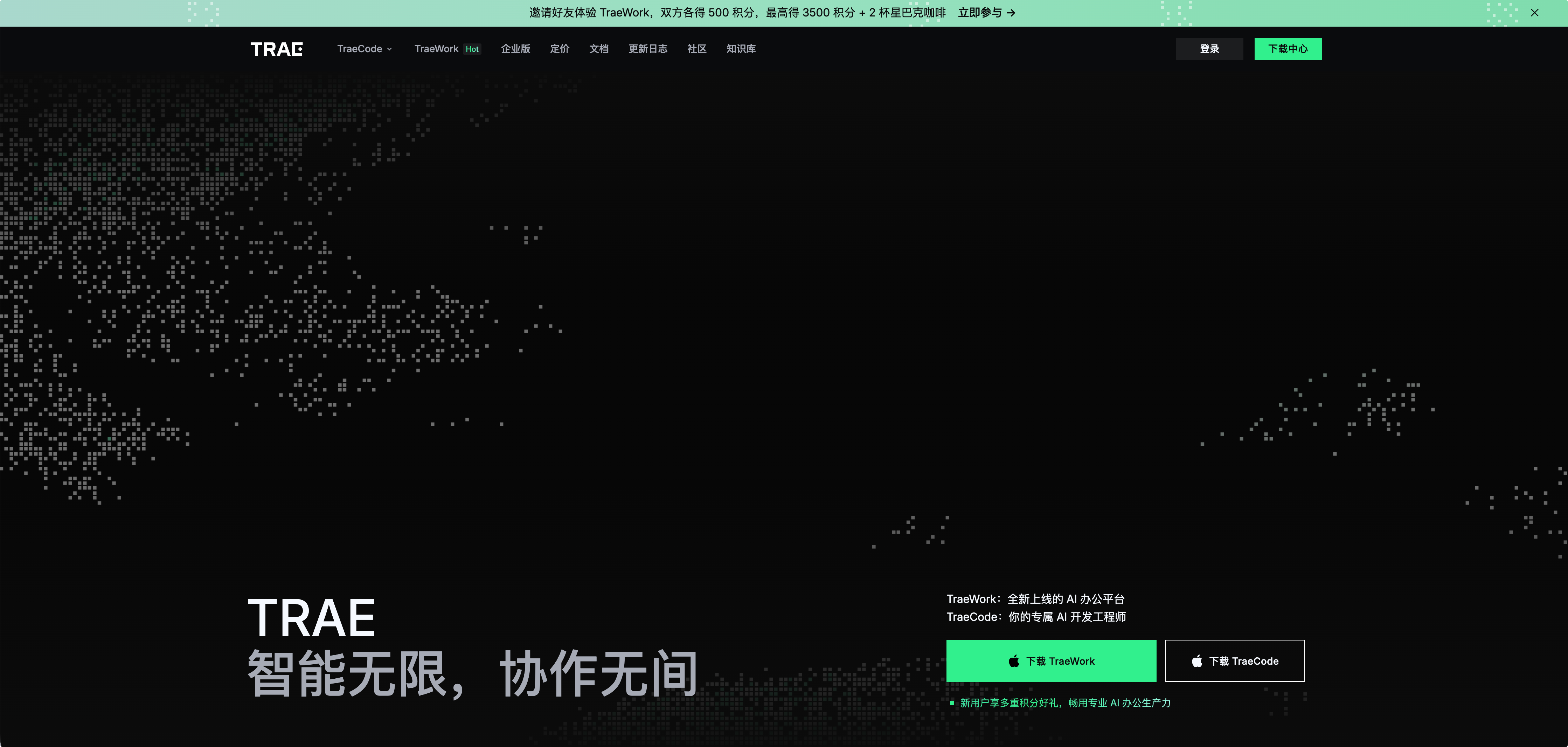
Task: Click the banner text 邀请好友体验 TraeWork
Action: tap(589, 13)
